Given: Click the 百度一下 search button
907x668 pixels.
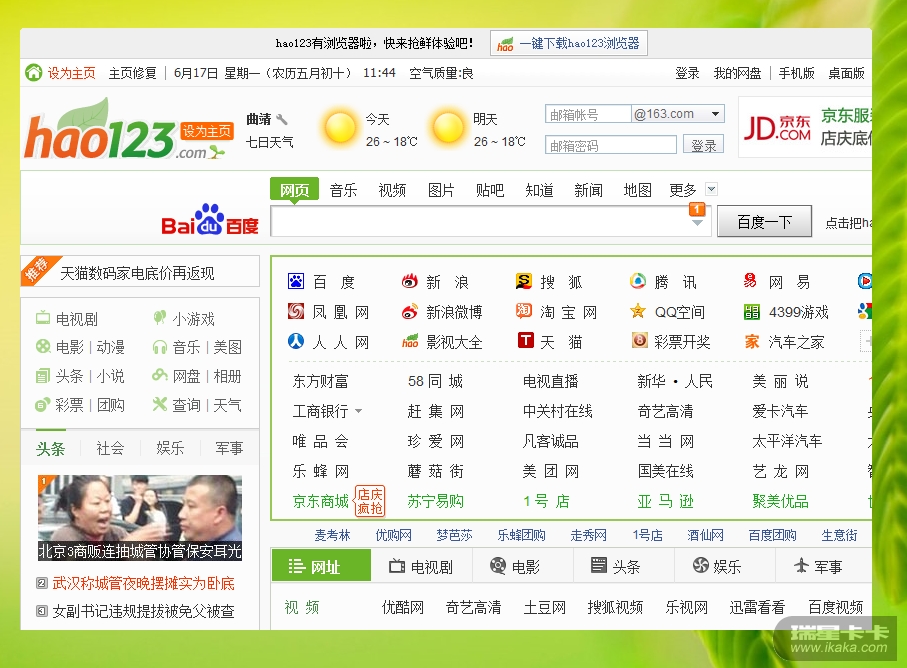Looking at the screenshot, I should [764, 222].
